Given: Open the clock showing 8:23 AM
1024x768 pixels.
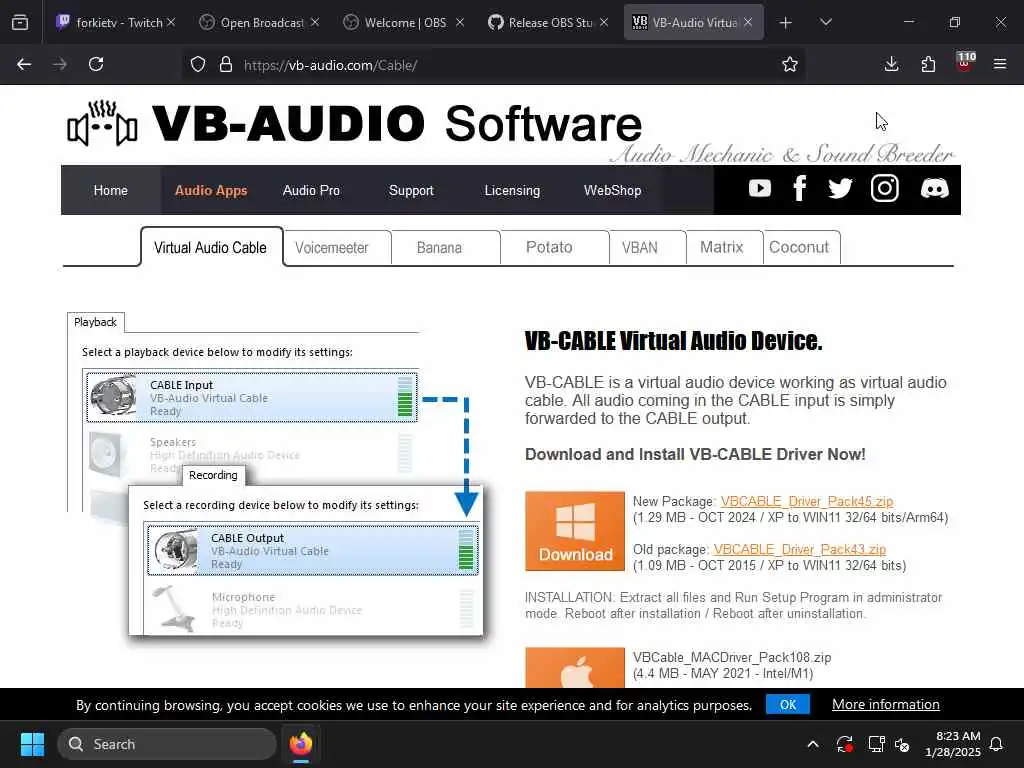Looking at the screenshot, I should (x=953, y=744).
